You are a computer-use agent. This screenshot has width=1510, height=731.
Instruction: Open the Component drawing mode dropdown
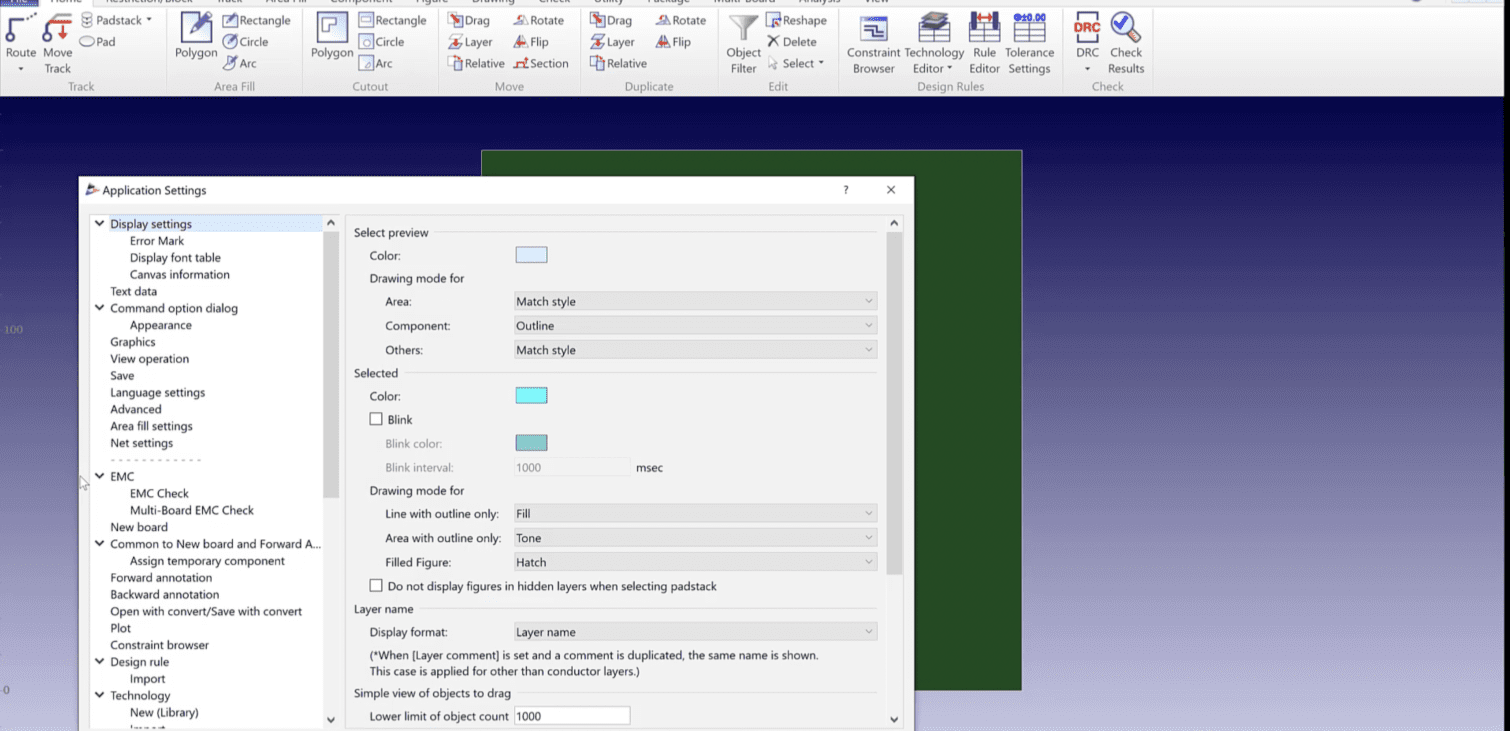pyautogui.click(x=695, y=326)
